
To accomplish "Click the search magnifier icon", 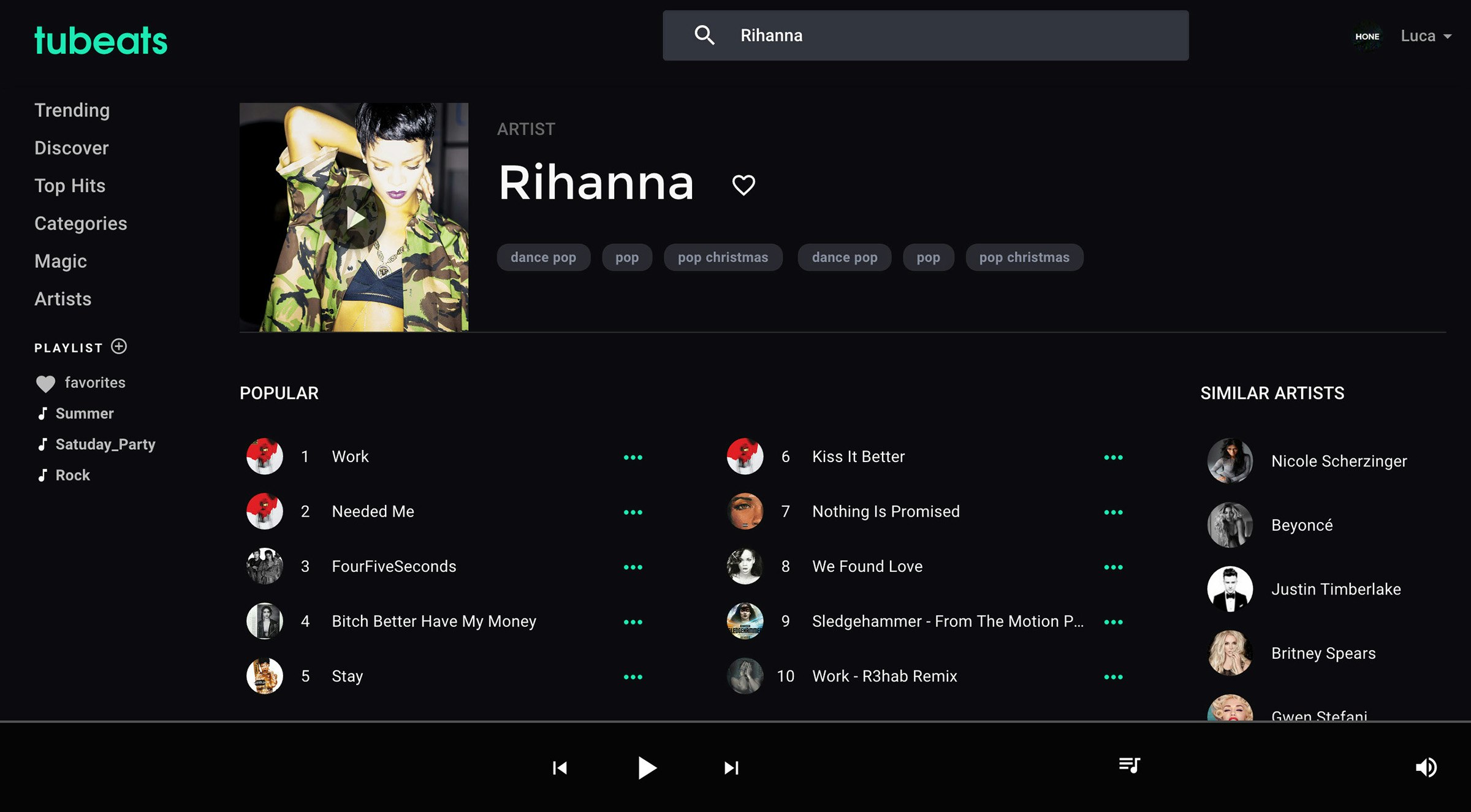I will pos(705,36).
